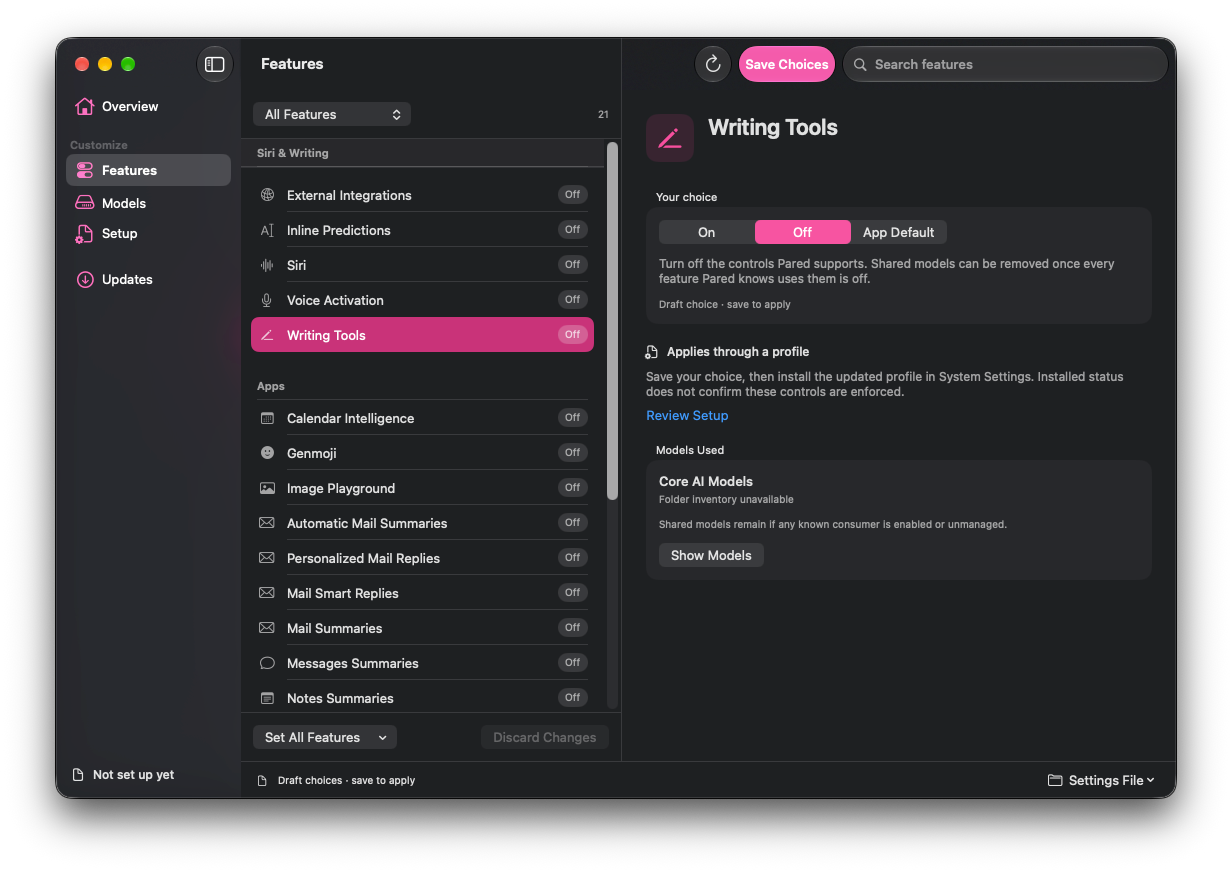Click the Features toggles icon in sidebar
This screenshot has height=872, width=1232.
click(85, 170)
